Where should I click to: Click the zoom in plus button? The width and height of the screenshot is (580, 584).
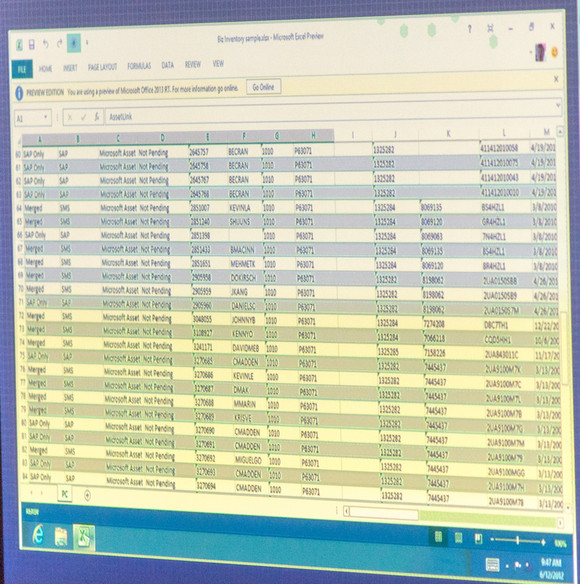click(543, 542)
